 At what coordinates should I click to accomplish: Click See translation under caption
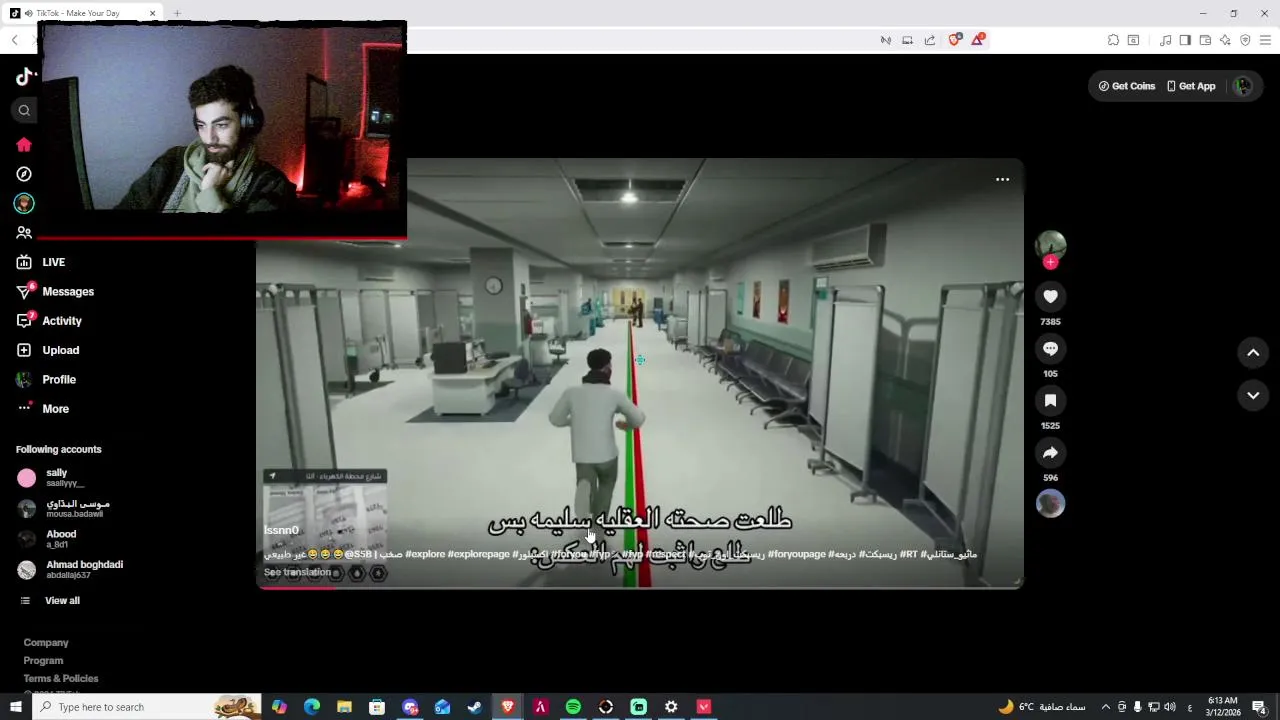[x=297, y=572]
